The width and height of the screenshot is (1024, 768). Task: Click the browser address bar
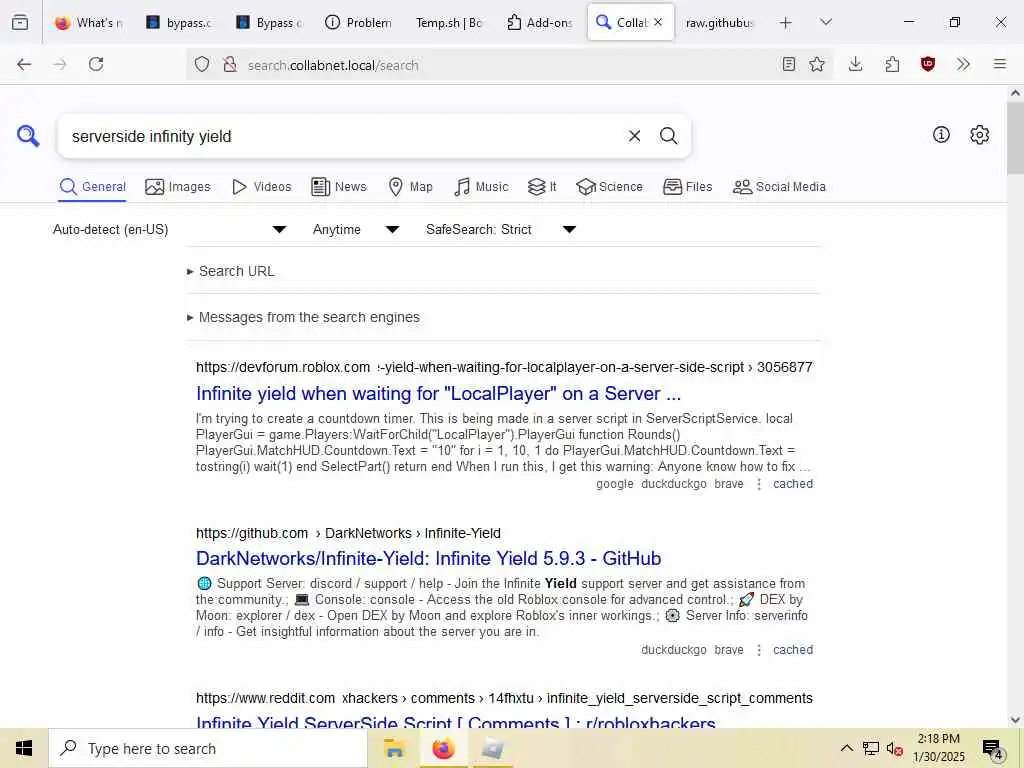(x=509, y=65)
